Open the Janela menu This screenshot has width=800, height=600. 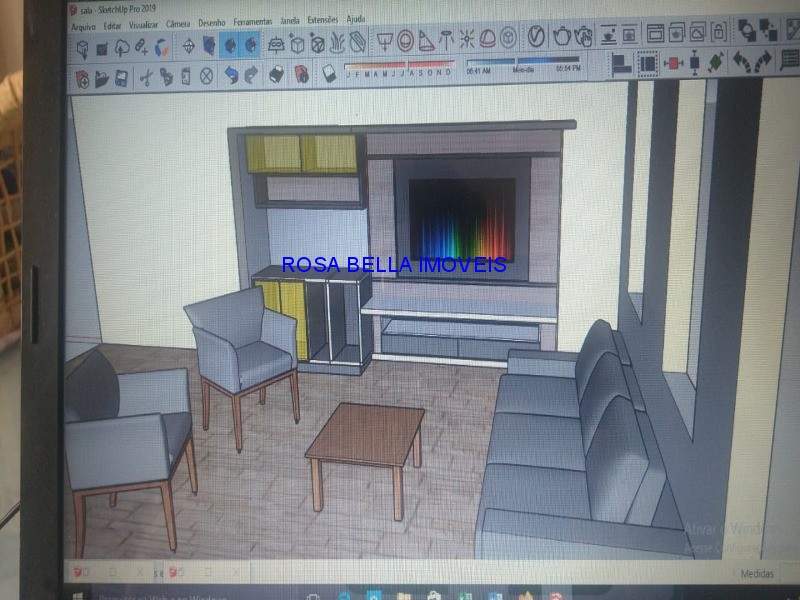[290, 20]
